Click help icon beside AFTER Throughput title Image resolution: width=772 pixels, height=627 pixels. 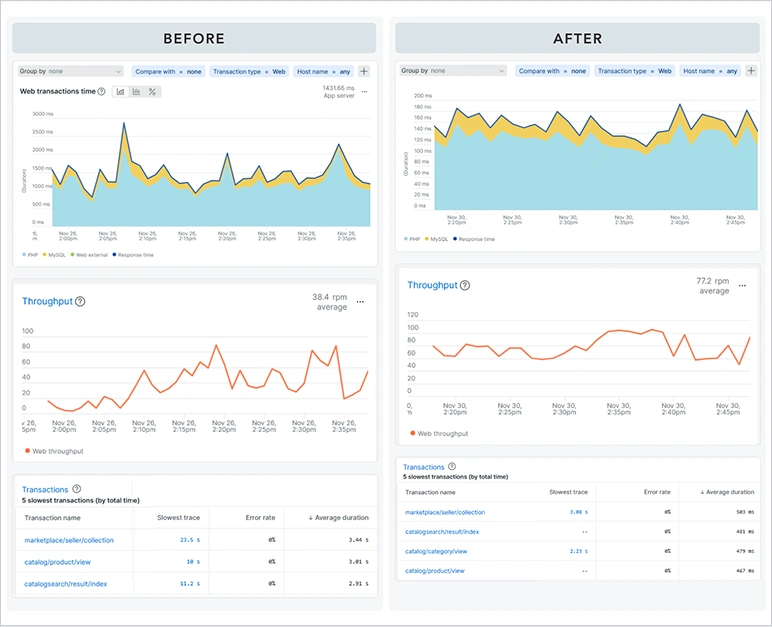[465, 285]
